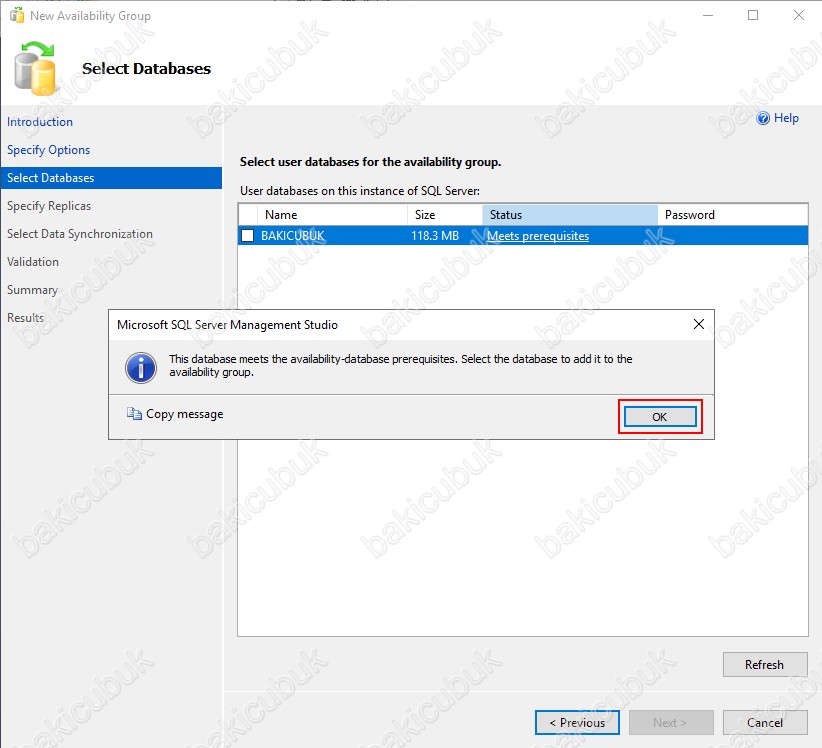Cancel the New Availability Group wizard

765,723
